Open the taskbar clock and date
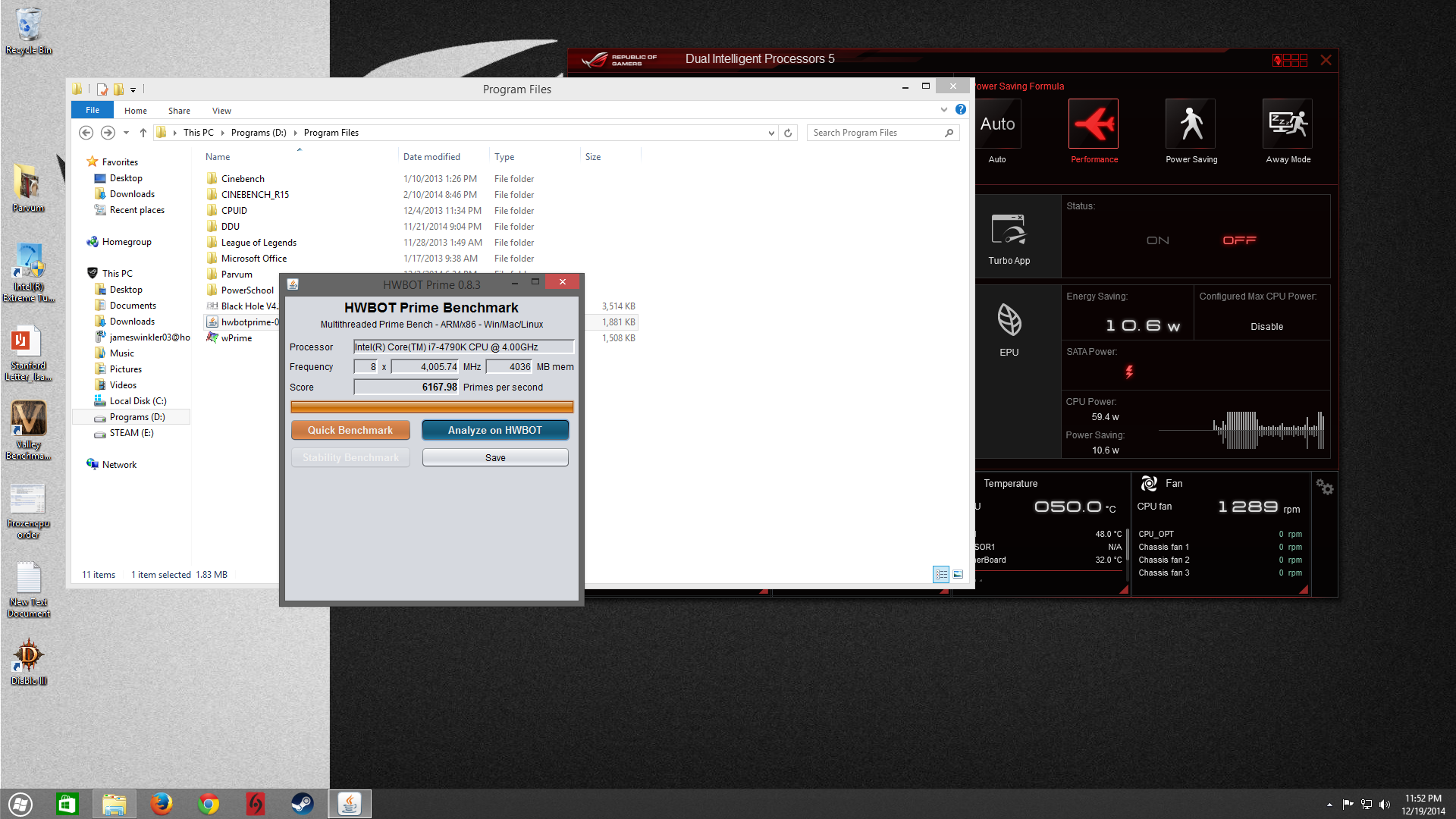 [1423, 804]
